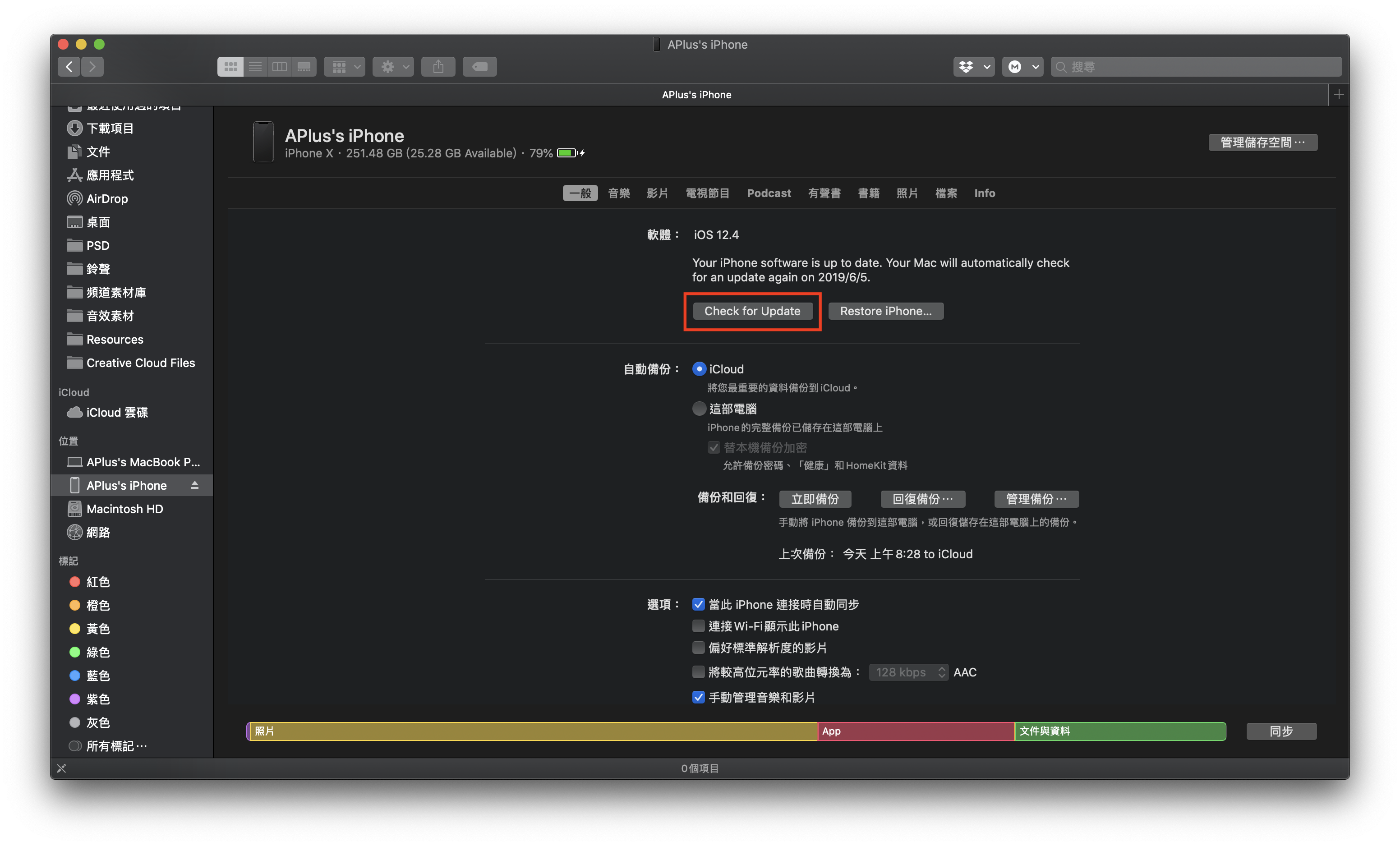Show 所有標記 in sidebar

point(131,746)
